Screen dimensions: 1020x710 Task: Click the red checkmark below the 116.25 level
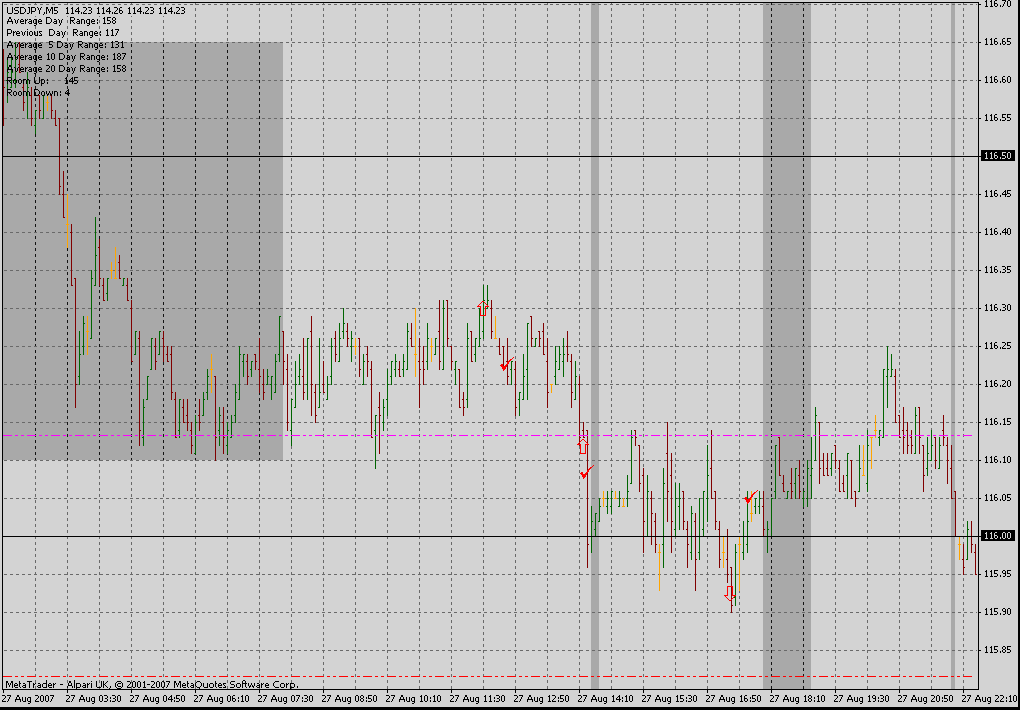coord(507,364)
